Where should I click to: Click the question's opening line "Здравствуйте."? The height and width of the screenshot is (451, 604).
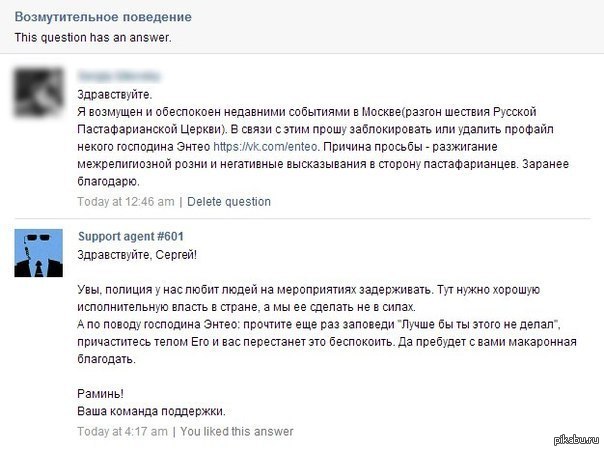(x=115, y=94)
